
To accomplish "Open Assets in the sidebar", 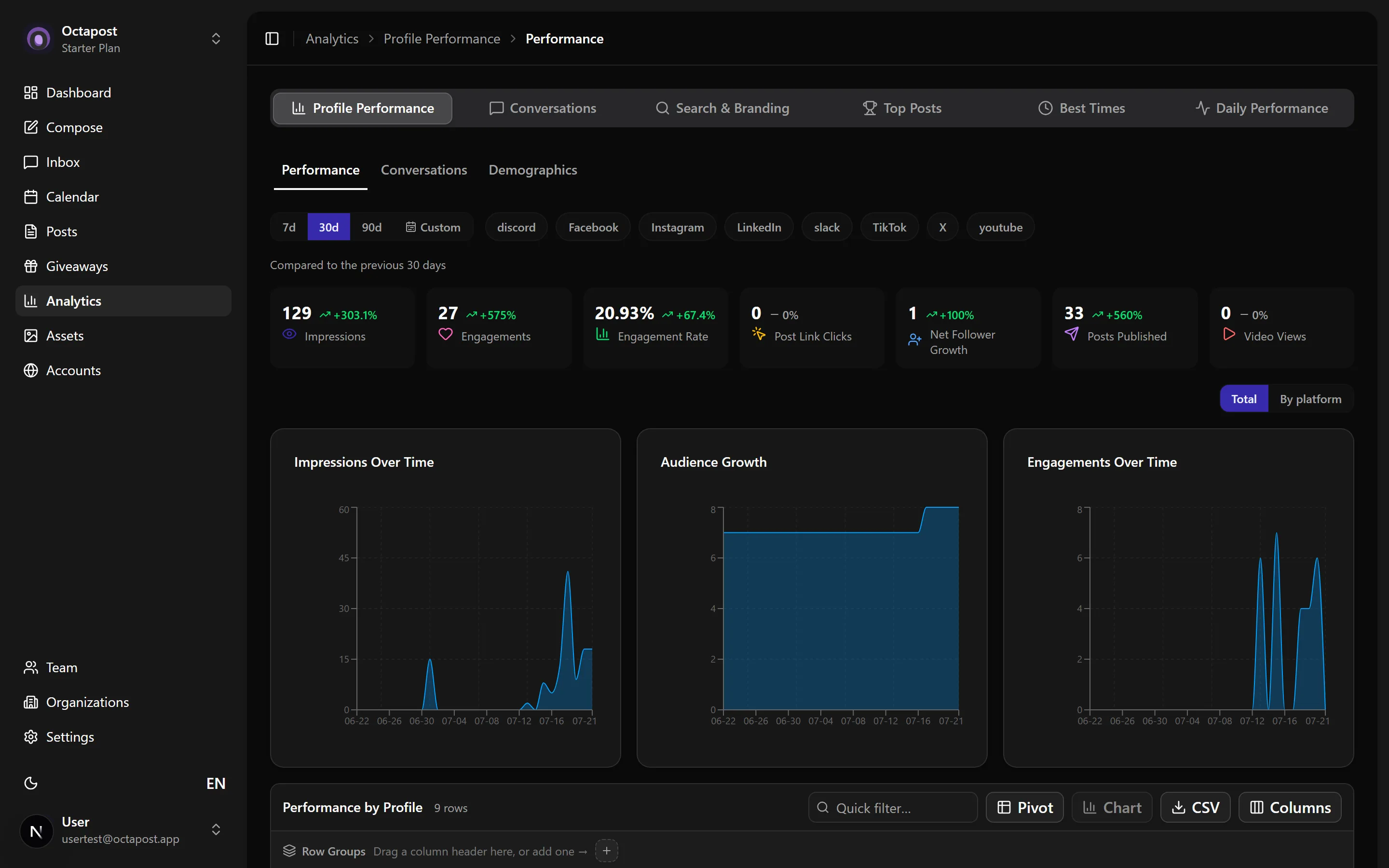I will coord(123,336).
